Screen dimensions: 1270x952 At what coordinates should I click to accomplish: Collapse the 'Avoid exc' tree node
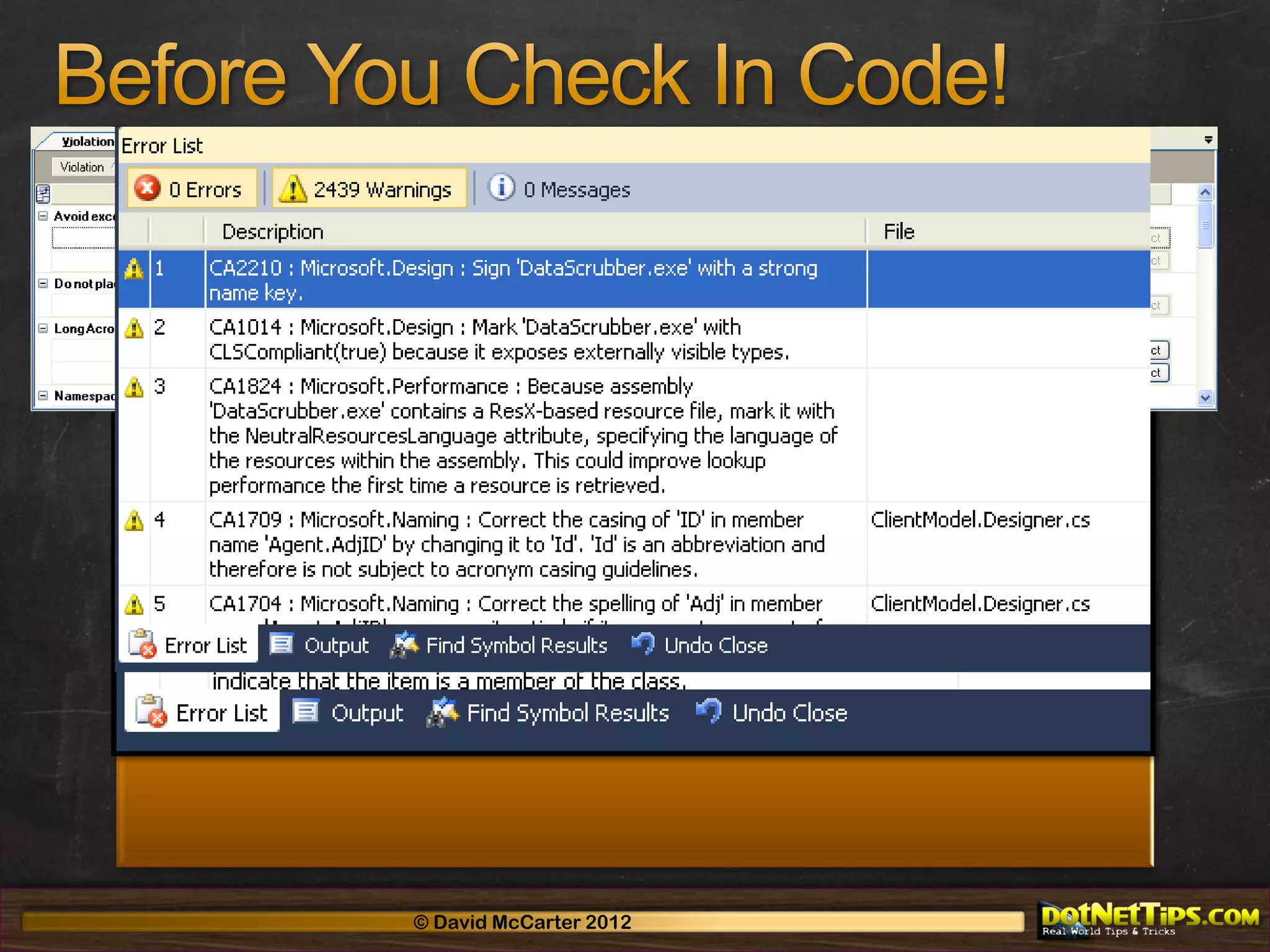click(x=43, y=216)
